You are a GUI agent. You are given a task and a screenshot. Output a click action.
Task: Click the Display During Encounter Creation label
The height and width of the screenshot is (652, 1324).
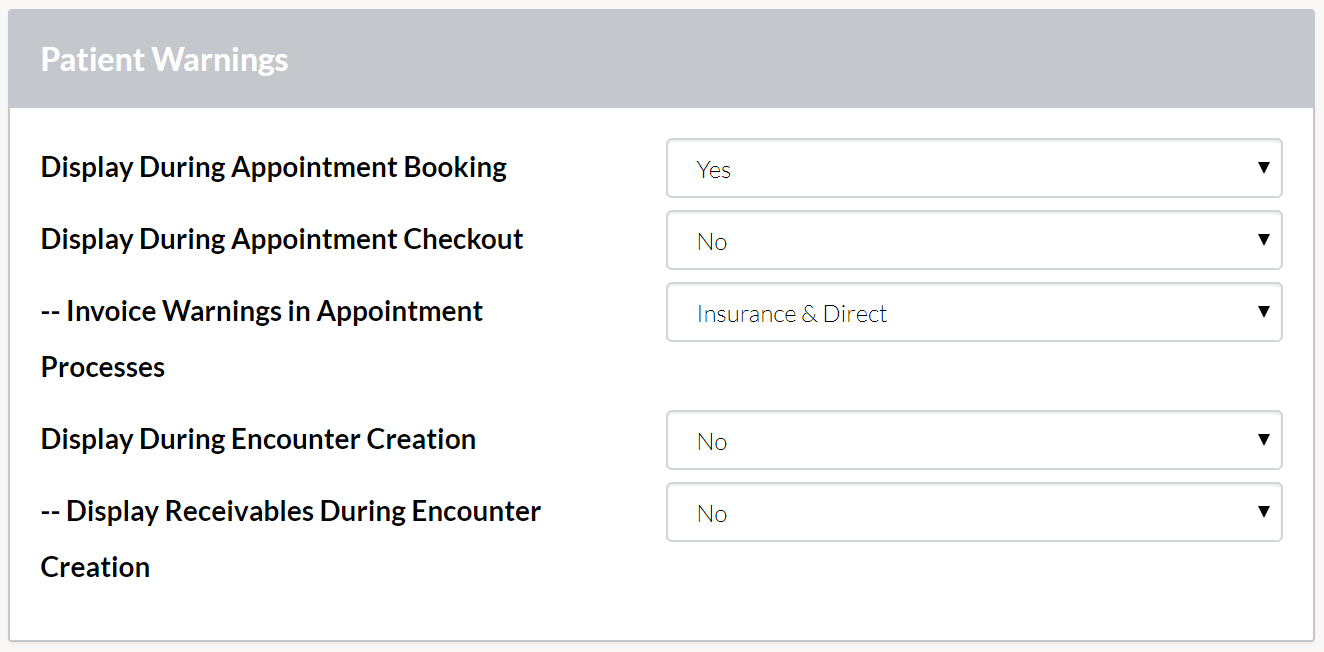click(258, 439)
